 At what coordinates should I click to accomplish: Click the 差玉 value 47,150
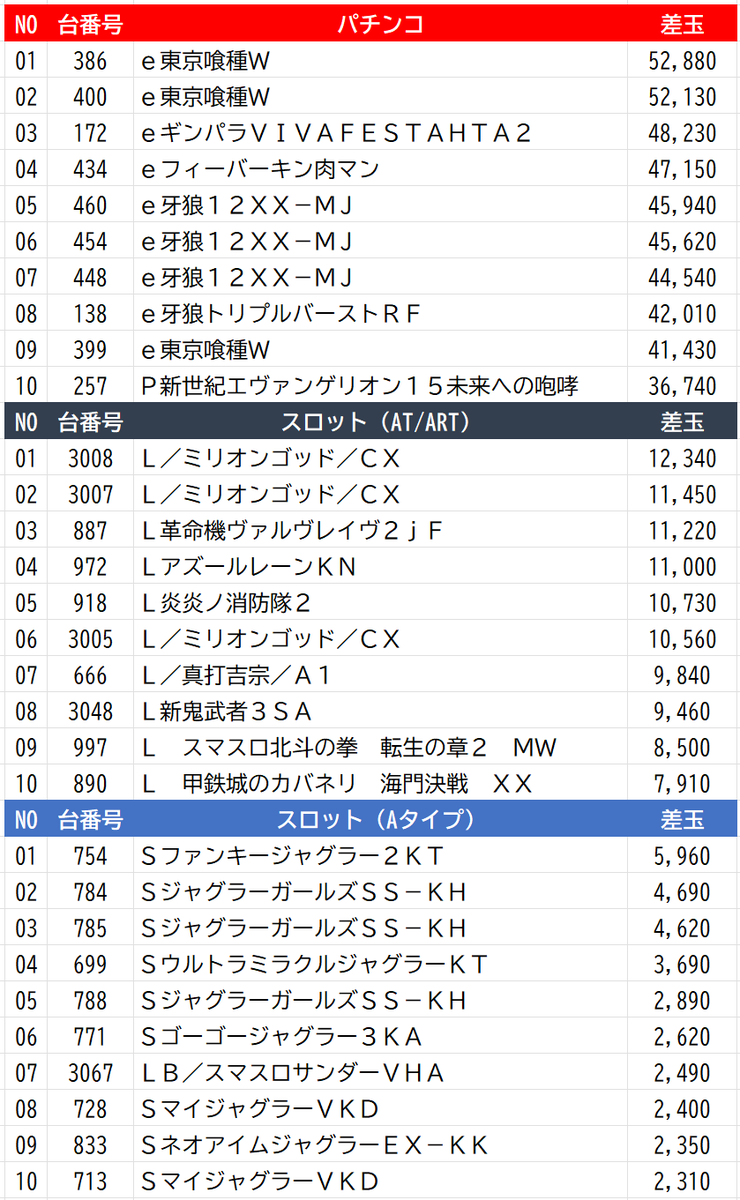[x=683, y=169]
